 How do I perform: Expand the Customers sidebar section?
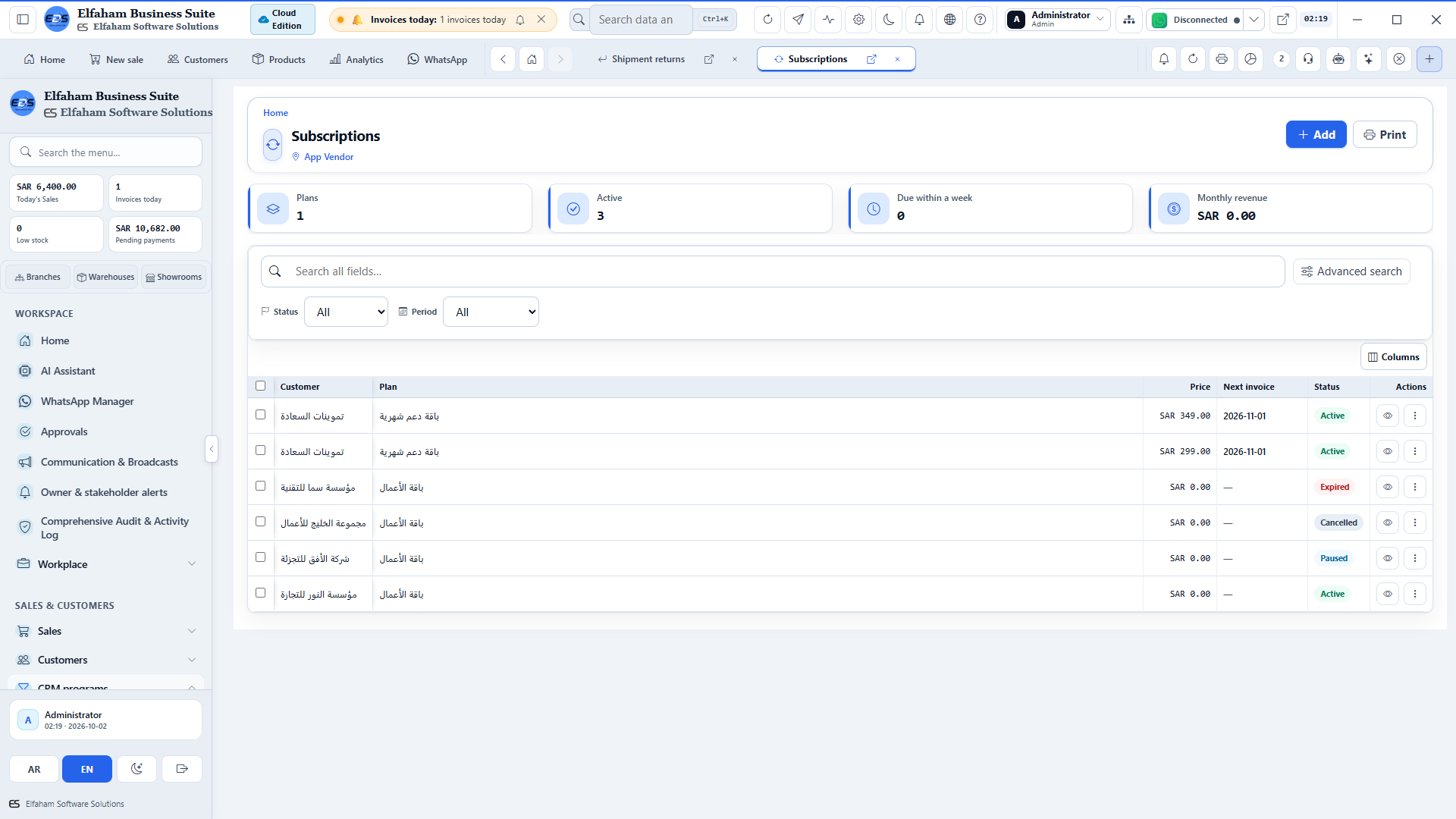[x=106, y=660]
